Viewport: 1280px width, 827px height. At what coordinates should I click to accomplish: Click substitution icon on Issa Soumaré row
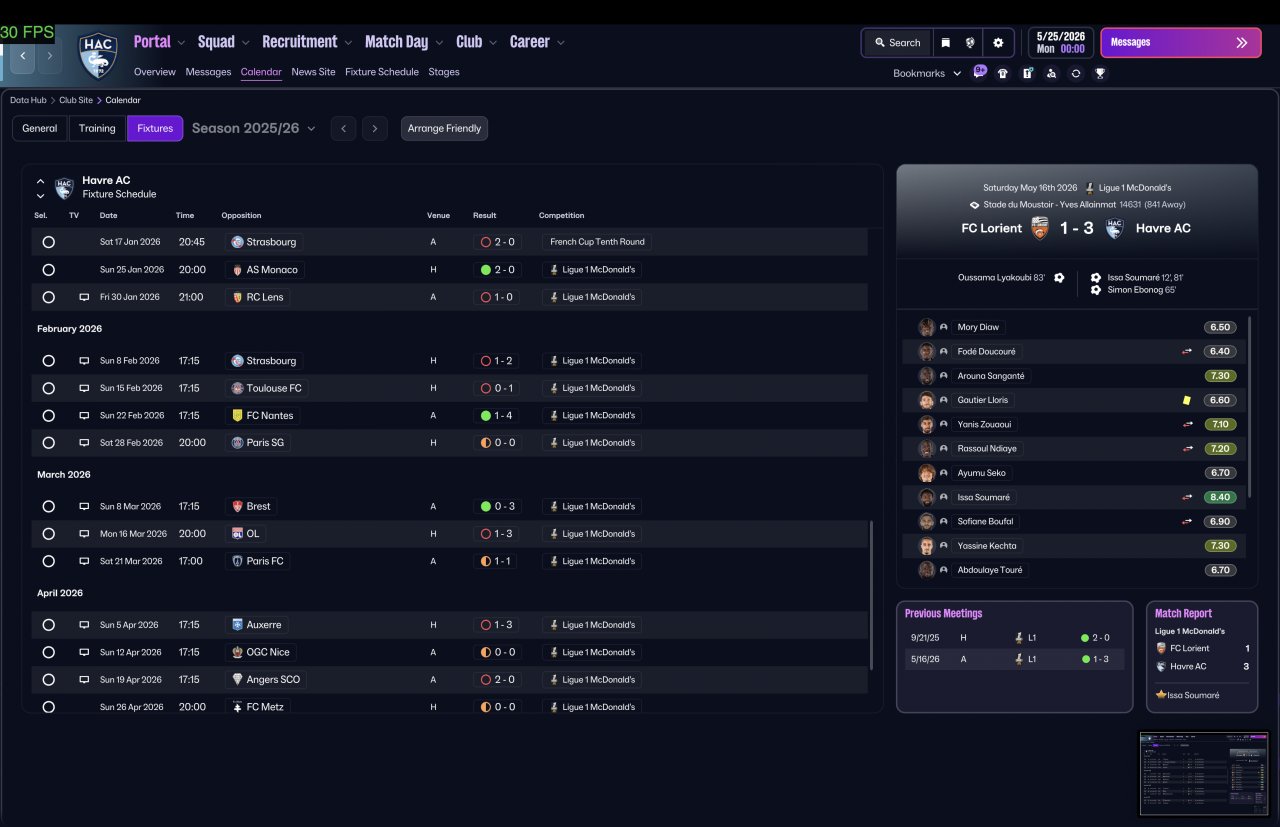pyautogui.click(x=1187, y=497)
